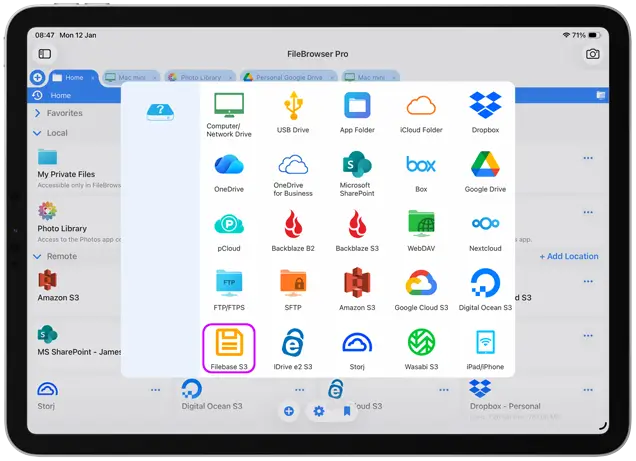Open My Private Files folder
The width and height of the screenshot is (636, 461).
66,169
